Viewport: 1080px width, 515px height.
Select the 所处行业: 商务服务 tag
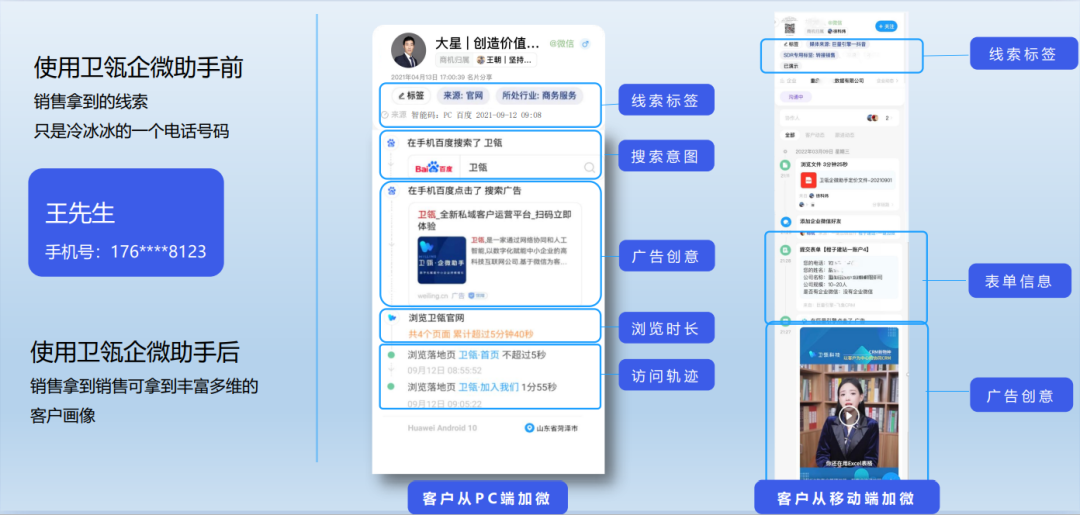click(x=539, y=96)
